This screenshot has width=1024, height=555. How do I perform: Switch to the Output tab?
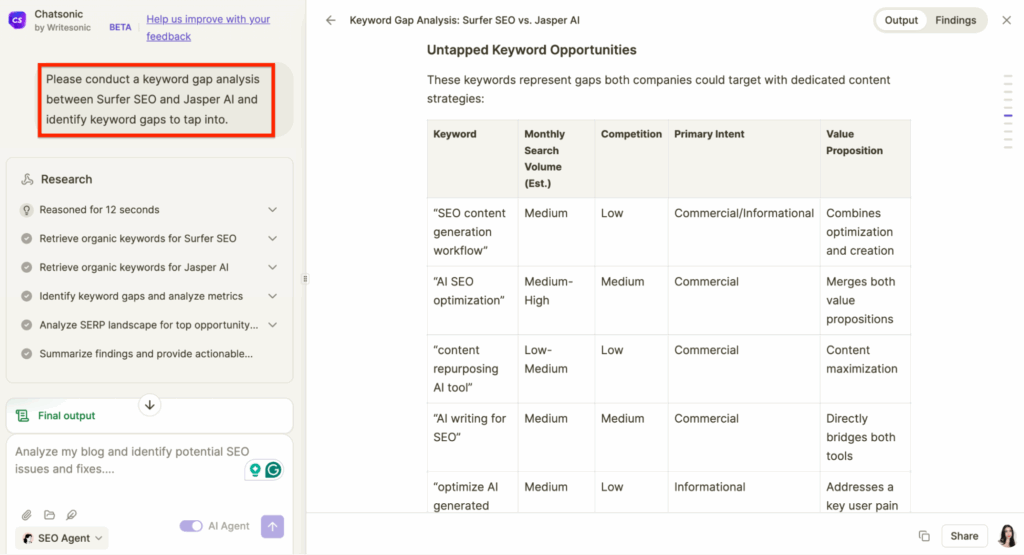coord(901,20)
